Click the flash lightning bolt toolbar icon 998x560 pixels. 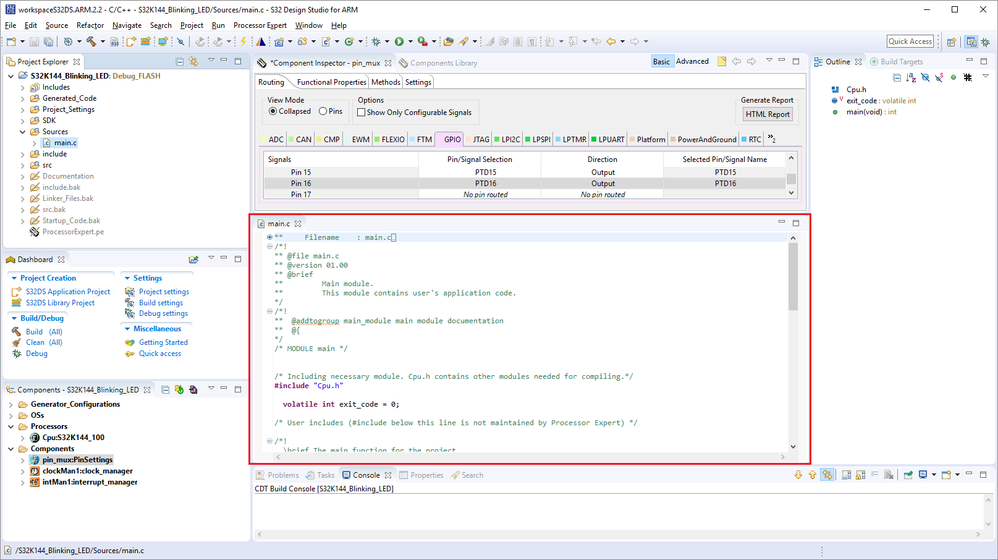tap(243, 41)
